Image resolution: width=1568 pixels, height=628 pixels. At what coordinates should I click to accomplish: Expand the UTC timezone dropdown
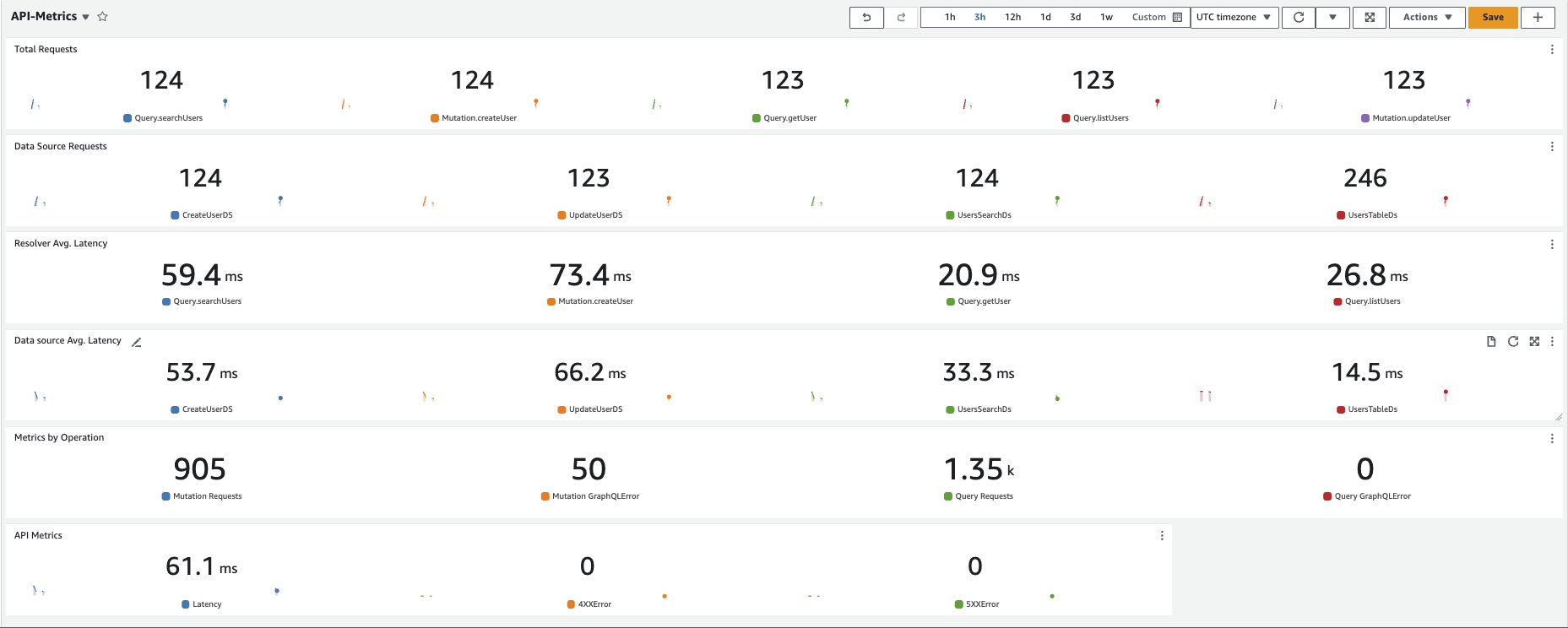[1234, 18]
